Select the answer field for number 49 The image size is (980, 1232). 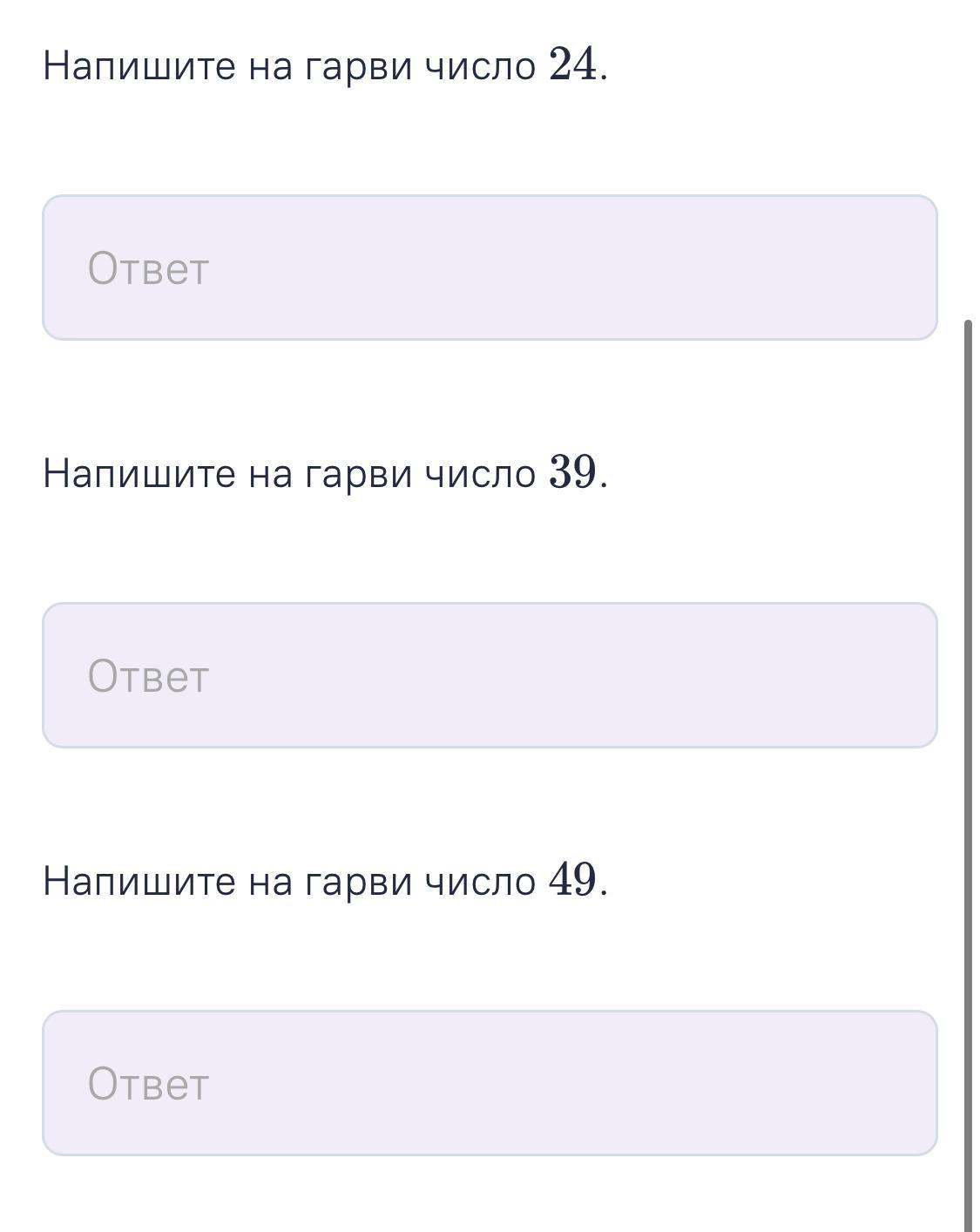pos(490,1083)
